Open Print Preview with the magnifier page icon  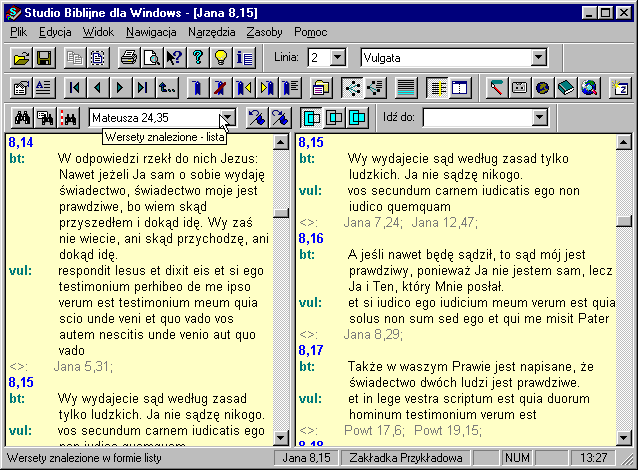152,58
